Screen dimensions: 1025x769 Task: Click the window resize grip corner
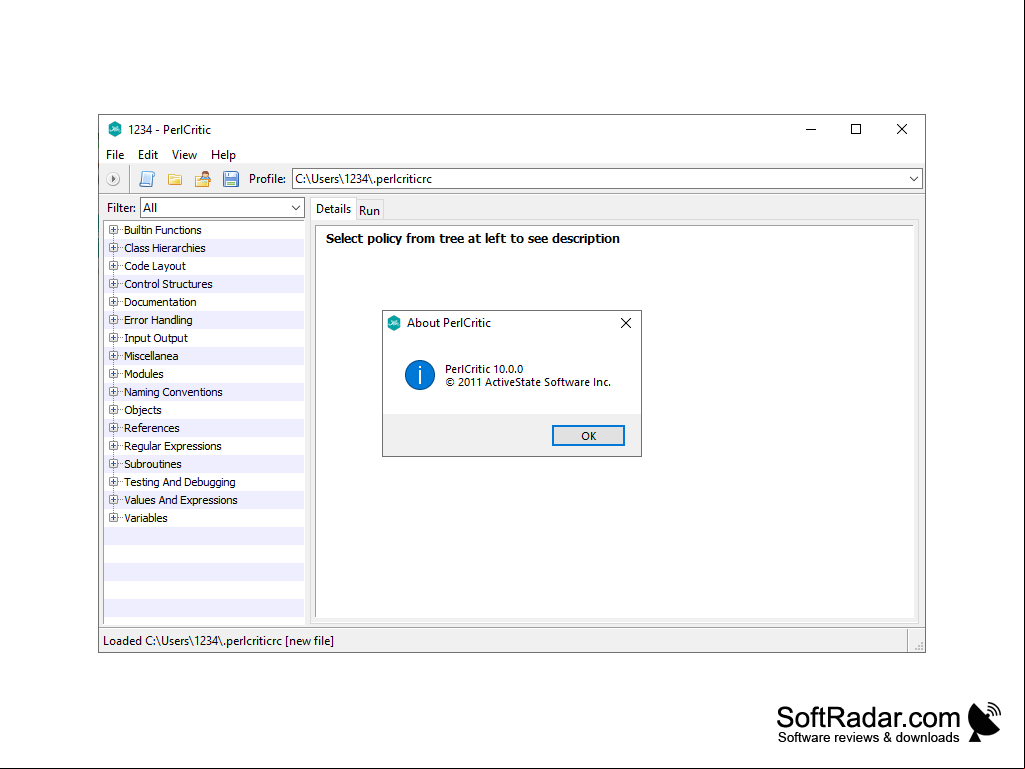918,646
